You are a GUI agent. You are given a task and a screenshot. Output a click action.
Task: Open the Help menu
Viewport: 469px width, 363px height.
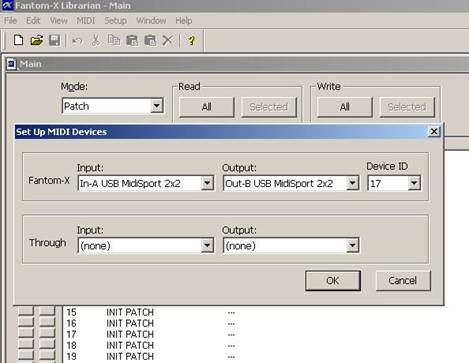(x=184, y=21)
